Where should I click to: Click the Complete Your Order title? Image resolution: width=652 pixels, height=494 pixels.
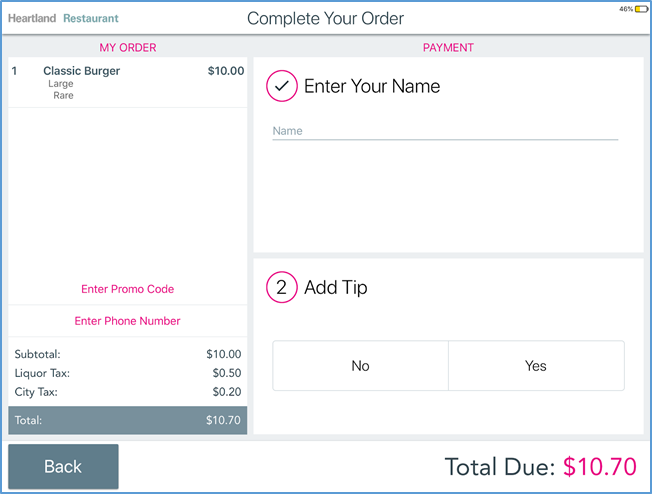tap(325, 18)
